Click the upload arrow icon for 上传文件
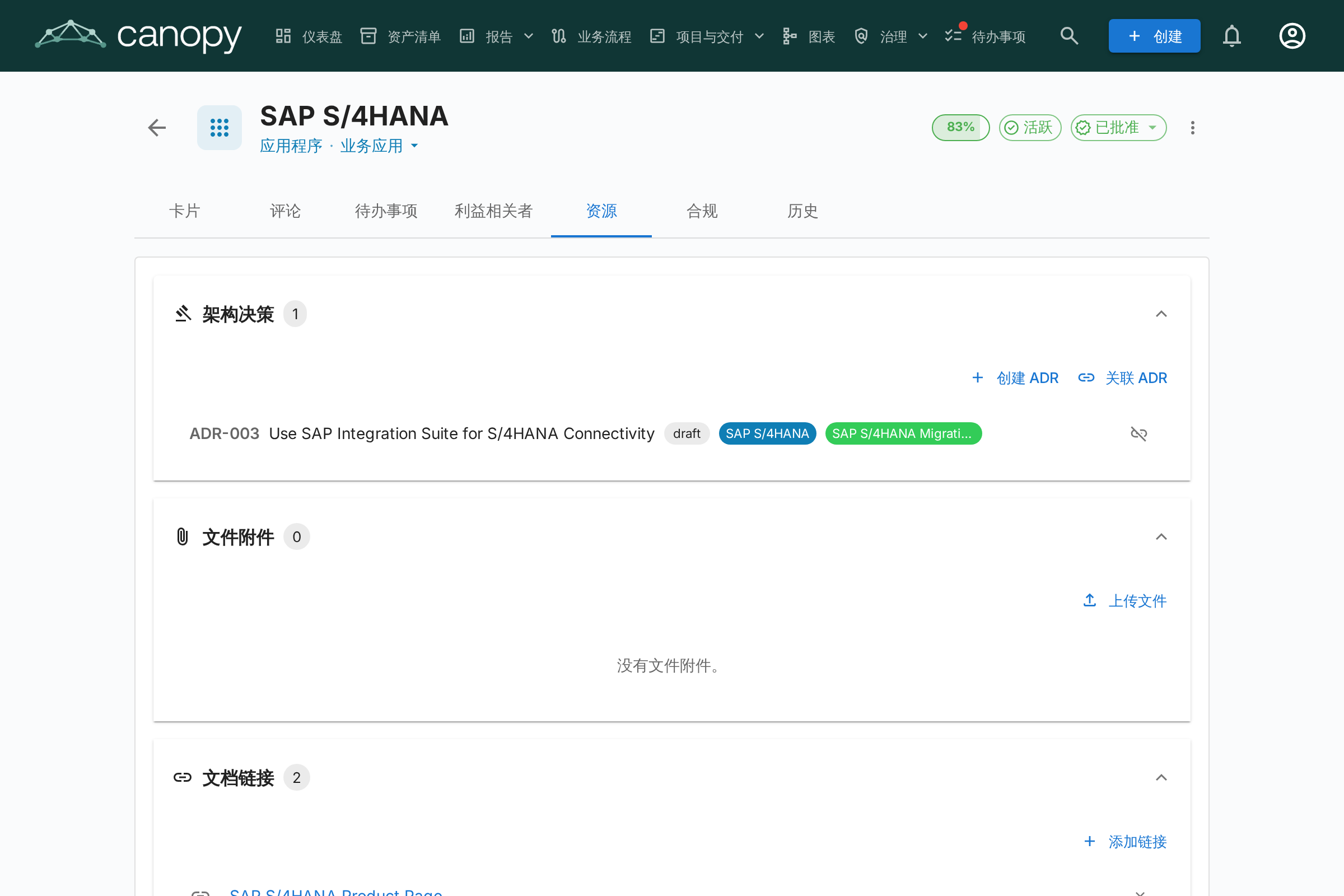 point(1090,600)
